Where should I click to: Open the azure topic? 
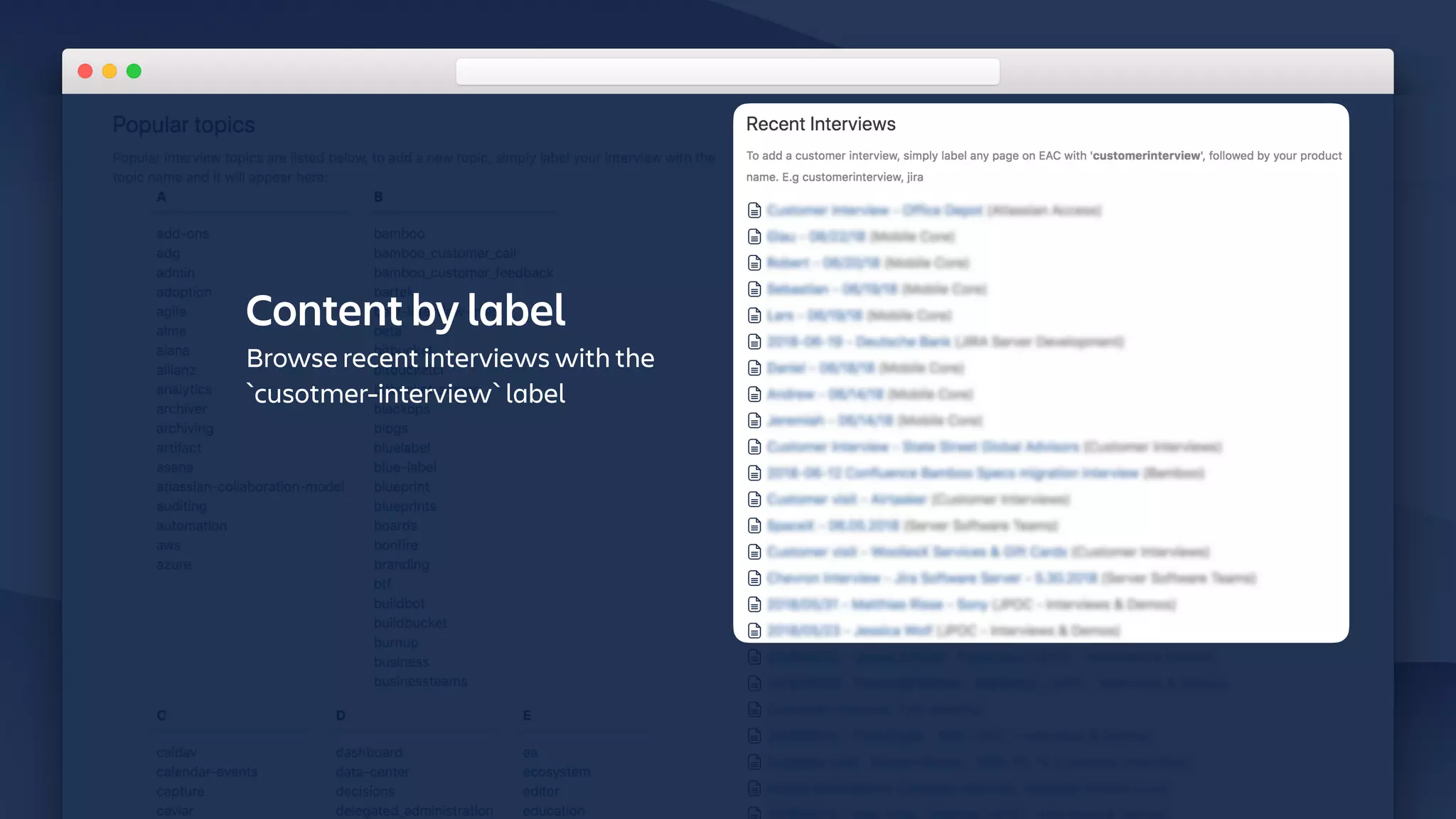(x=173, y=565)
